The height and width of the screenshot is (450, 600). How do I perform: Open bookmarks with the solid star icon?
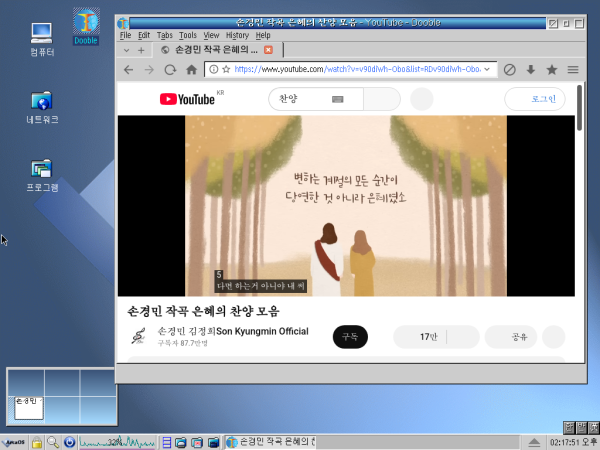coord(552,70)
